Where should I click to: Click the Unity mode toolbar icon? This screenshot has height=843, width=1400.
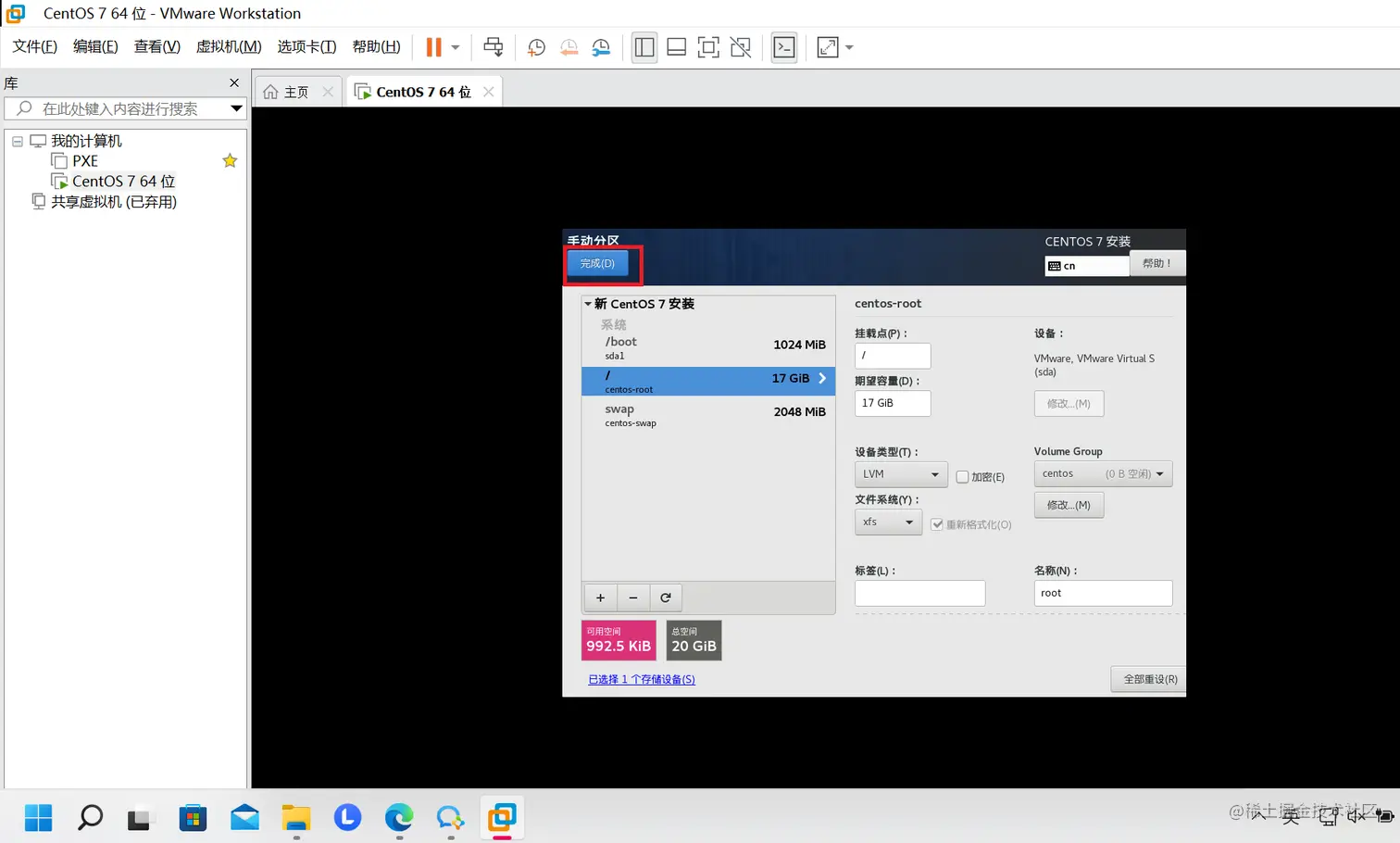741,47
